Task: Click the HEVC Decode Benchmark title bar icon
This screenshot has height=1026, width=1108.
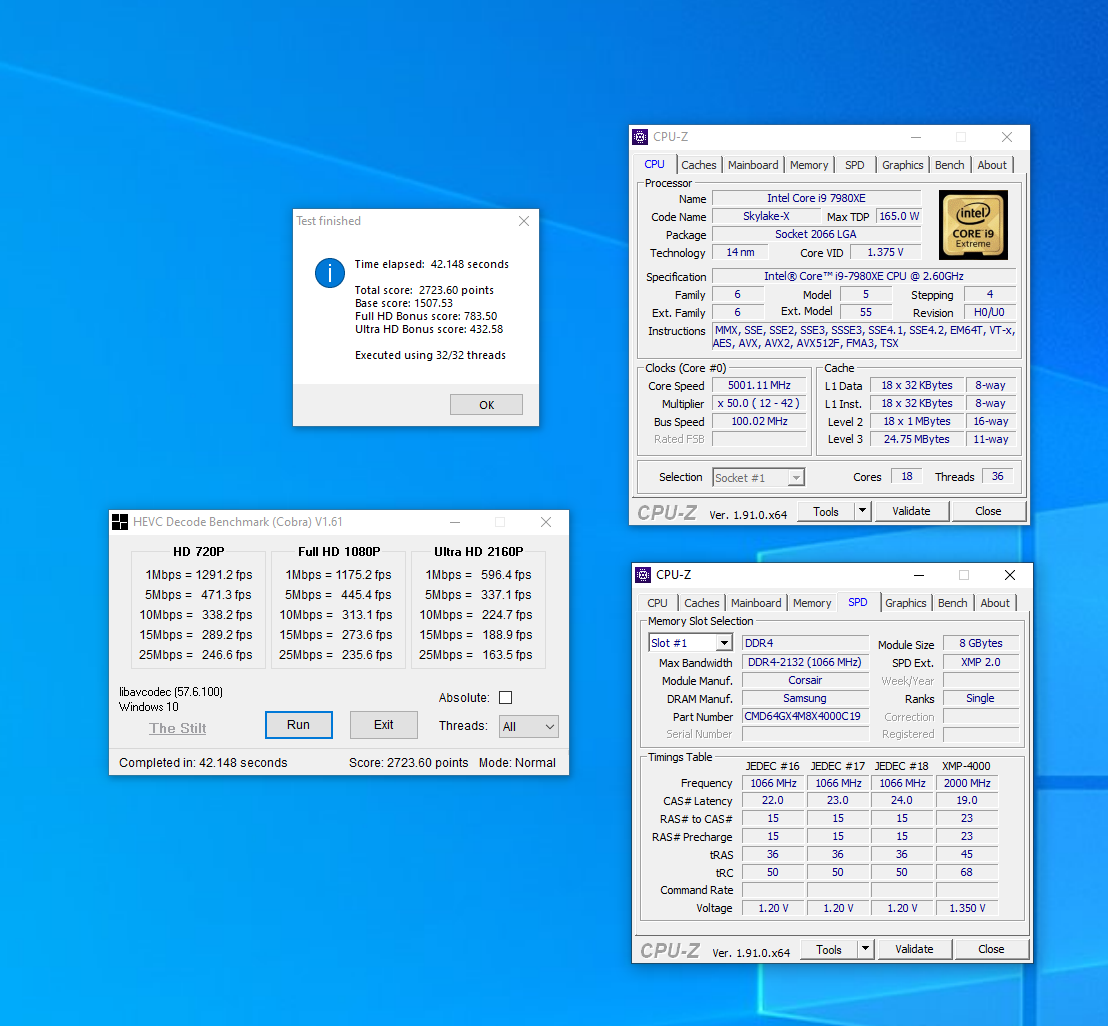Action: (120, 522)
